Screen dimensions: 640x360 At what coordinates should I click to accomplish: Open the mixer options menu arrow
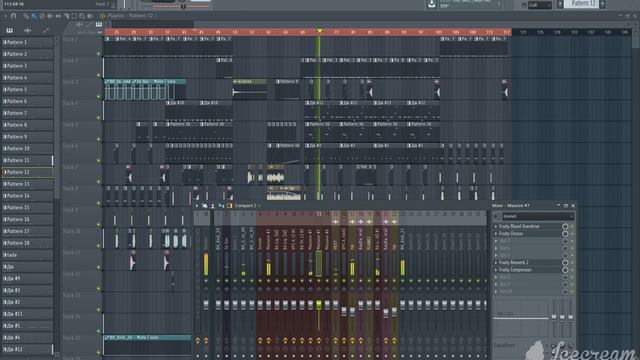[x=197, y=206]
